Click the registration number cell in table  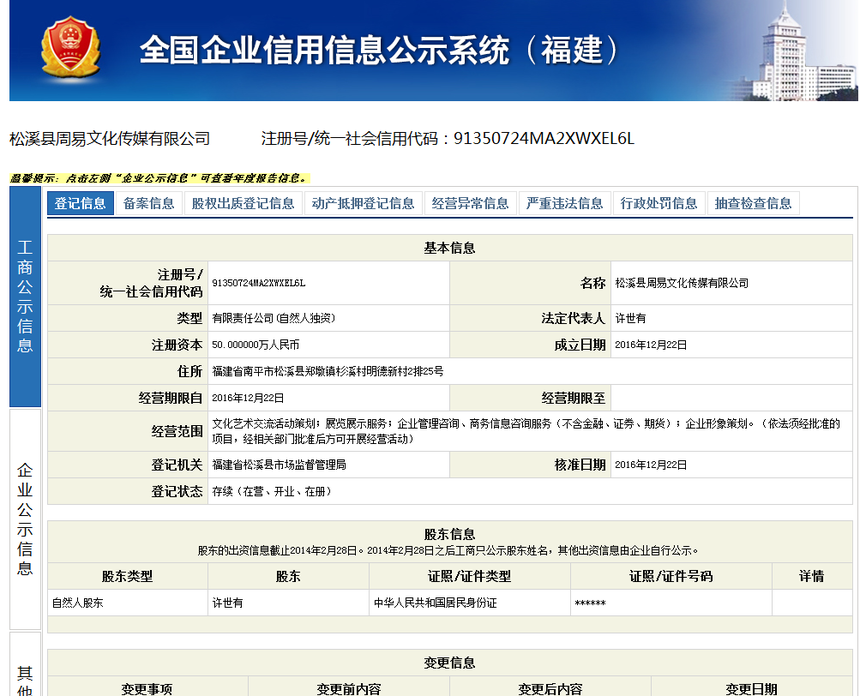pyautogui.click(x=329, y=283)
